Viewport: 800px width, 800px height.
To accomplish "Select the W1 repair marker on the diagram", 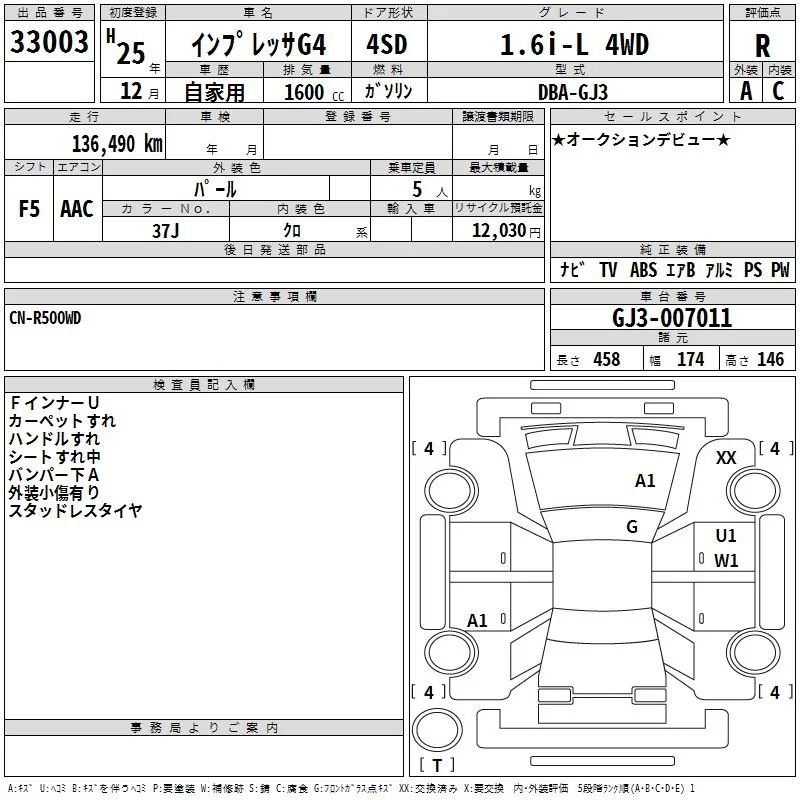I will point(726,561).
